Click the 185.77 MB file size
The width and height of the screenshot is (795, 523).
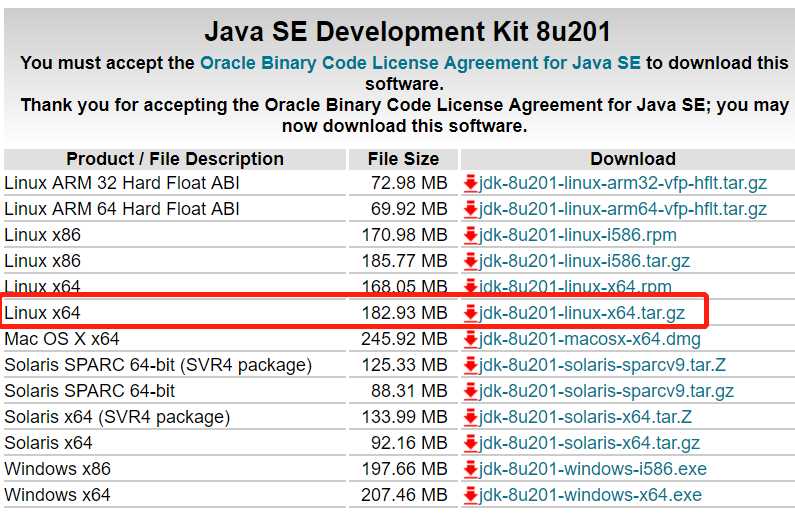(405, 261)
